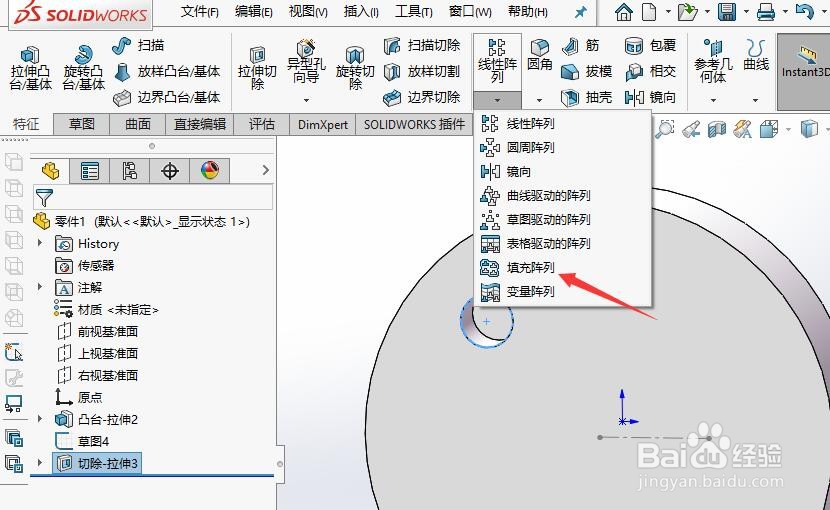Open the 工具(T) menu

[414, 12]
